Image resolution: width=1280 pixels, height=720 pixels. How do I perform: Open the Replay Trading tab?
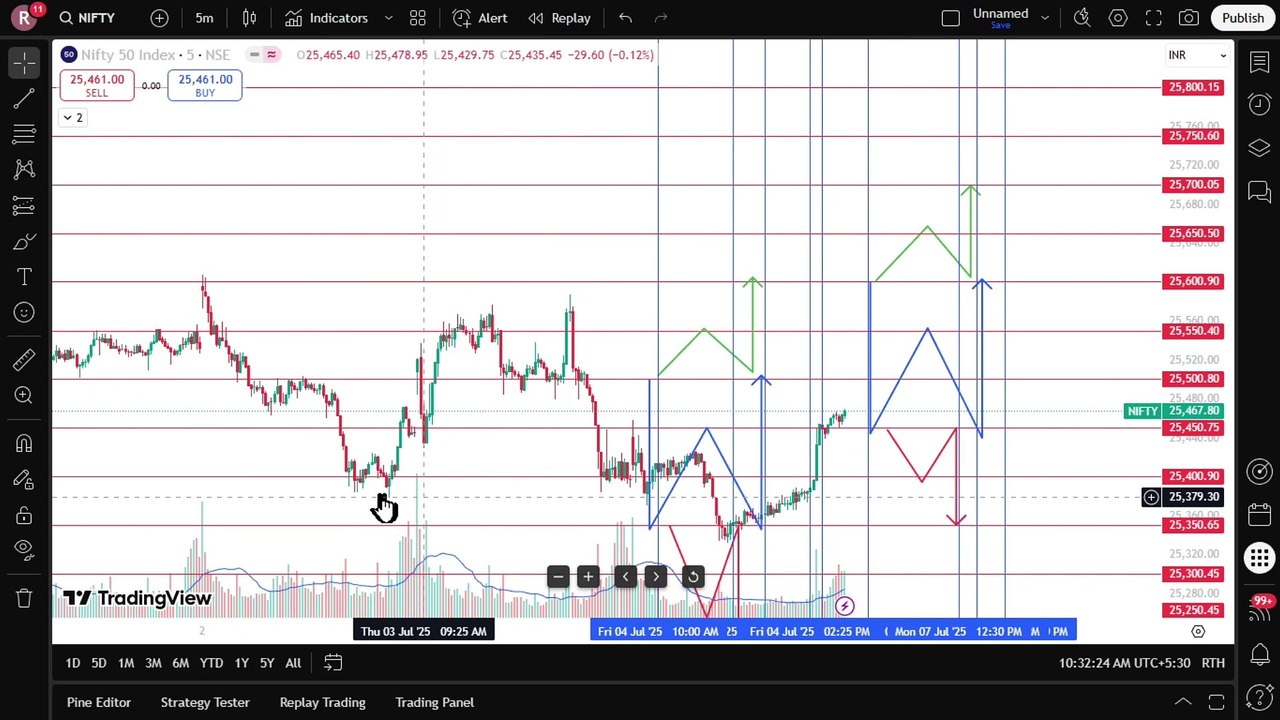coord(323,702)
